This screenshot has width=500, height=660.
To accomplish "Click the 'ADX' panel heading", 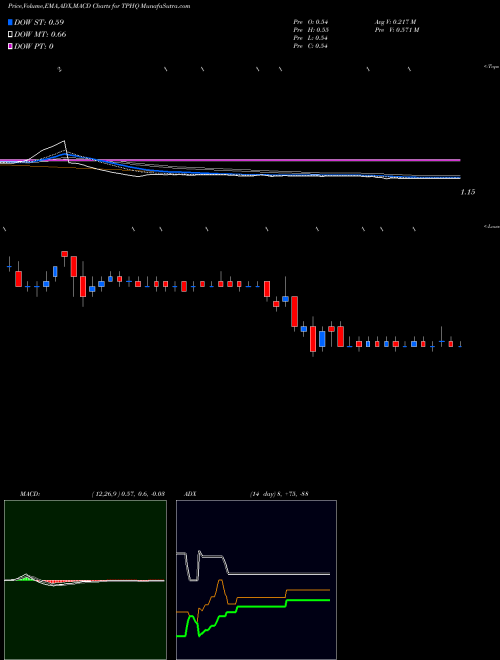I will [x=190, y=493].
